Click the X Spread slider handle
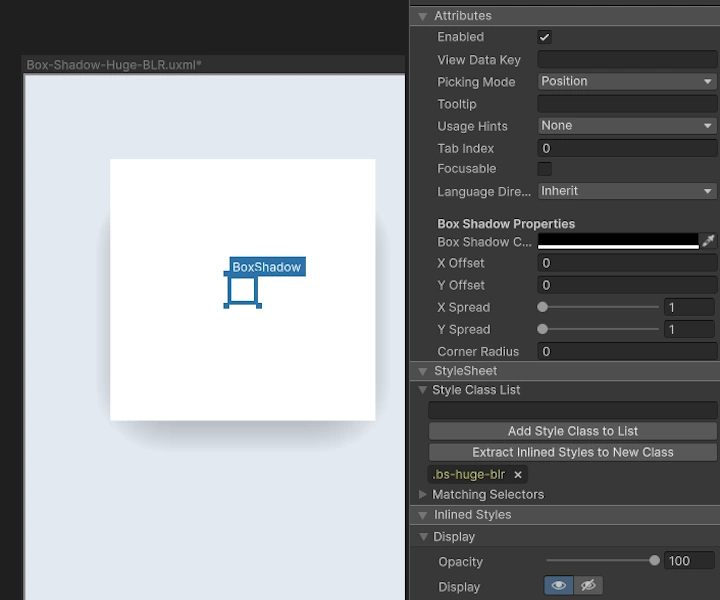Screen dimensions: 720x600 (542, 307)
